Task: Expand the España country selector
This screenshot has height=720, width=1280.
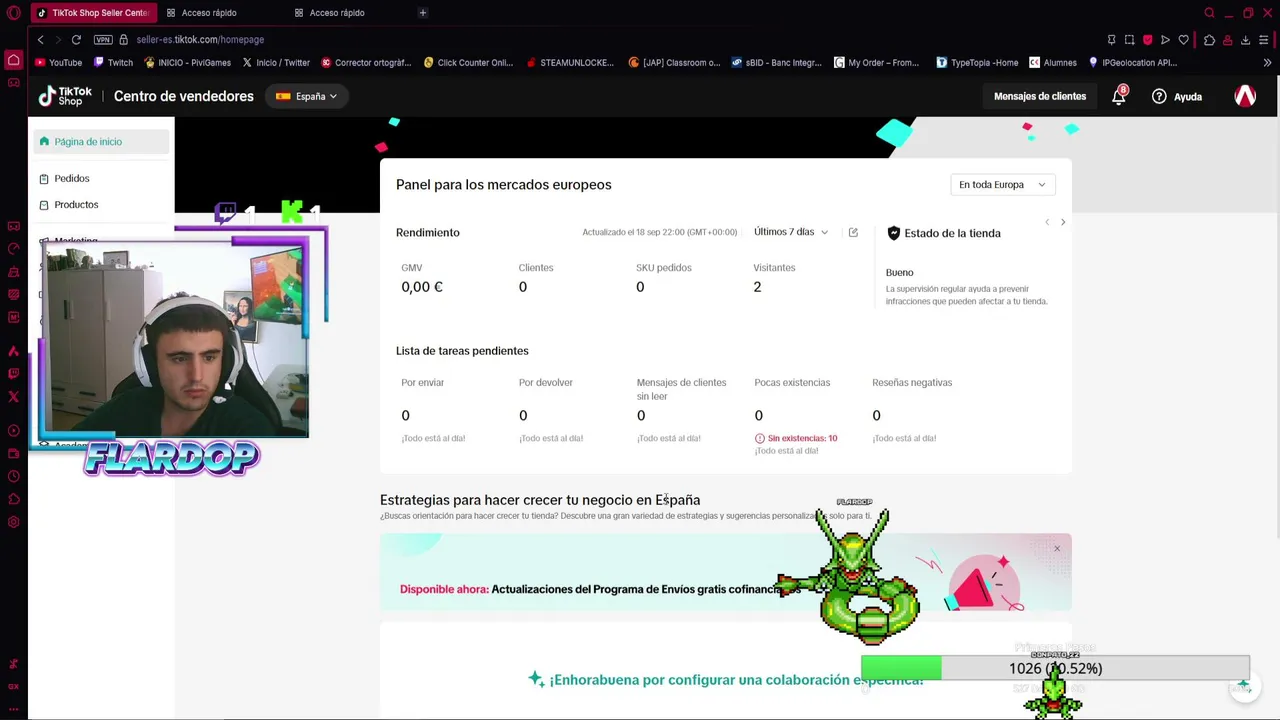Action: click(x=307, y=96)
